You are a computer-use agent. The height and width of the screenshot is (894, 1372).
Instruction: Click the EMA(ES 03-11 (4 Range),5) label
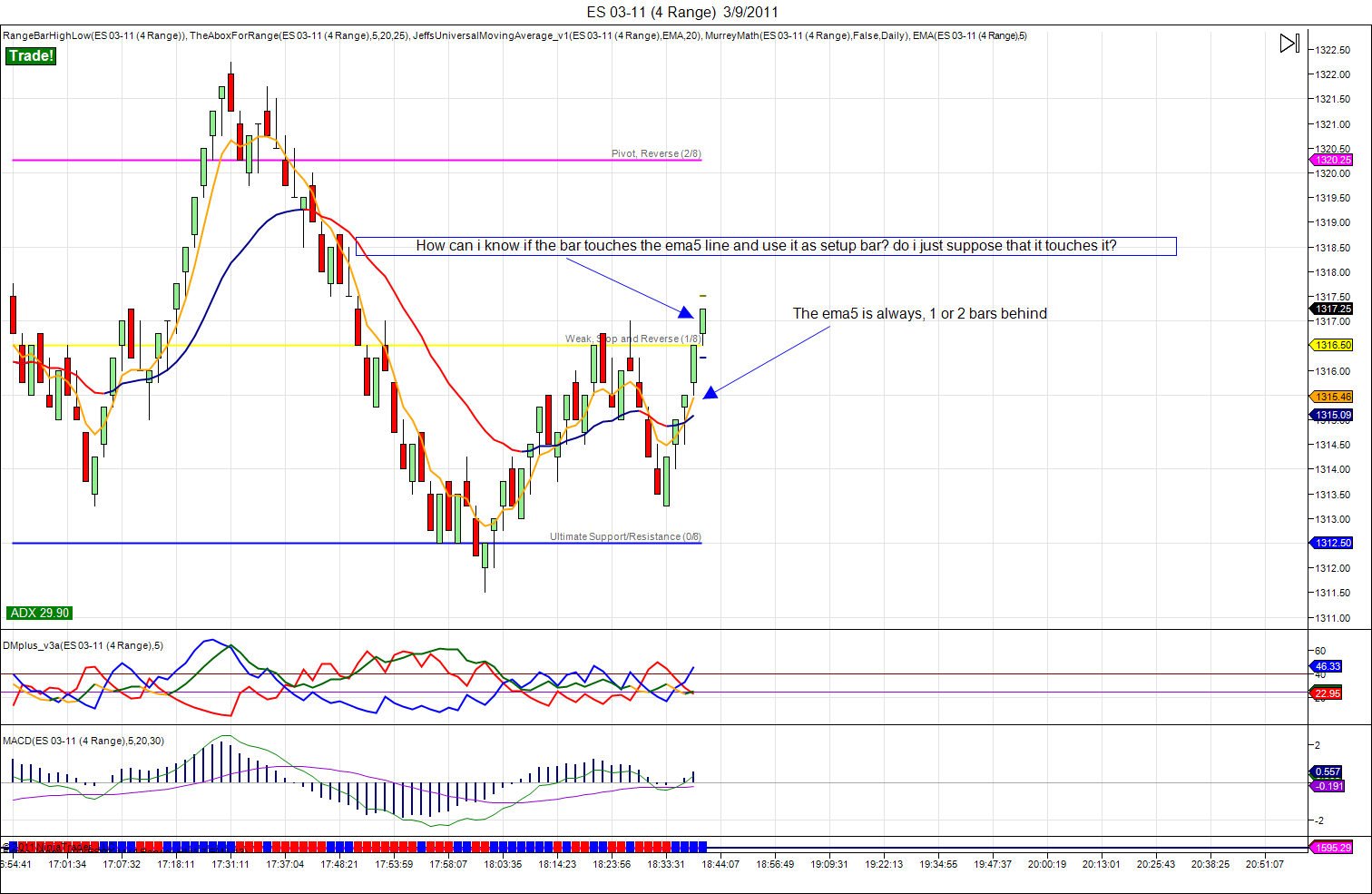pyautogui.click(x=970, y=35)
